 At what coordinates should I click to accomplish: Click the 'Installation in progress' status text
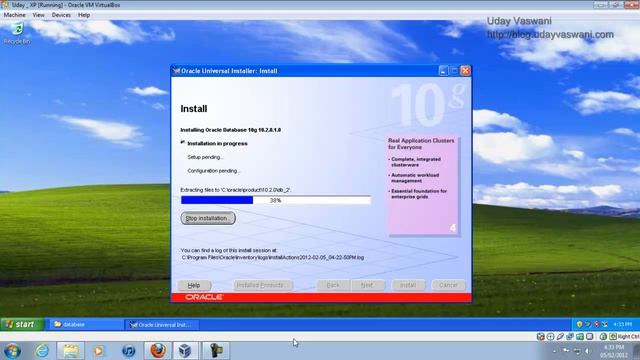coord(217,144)
